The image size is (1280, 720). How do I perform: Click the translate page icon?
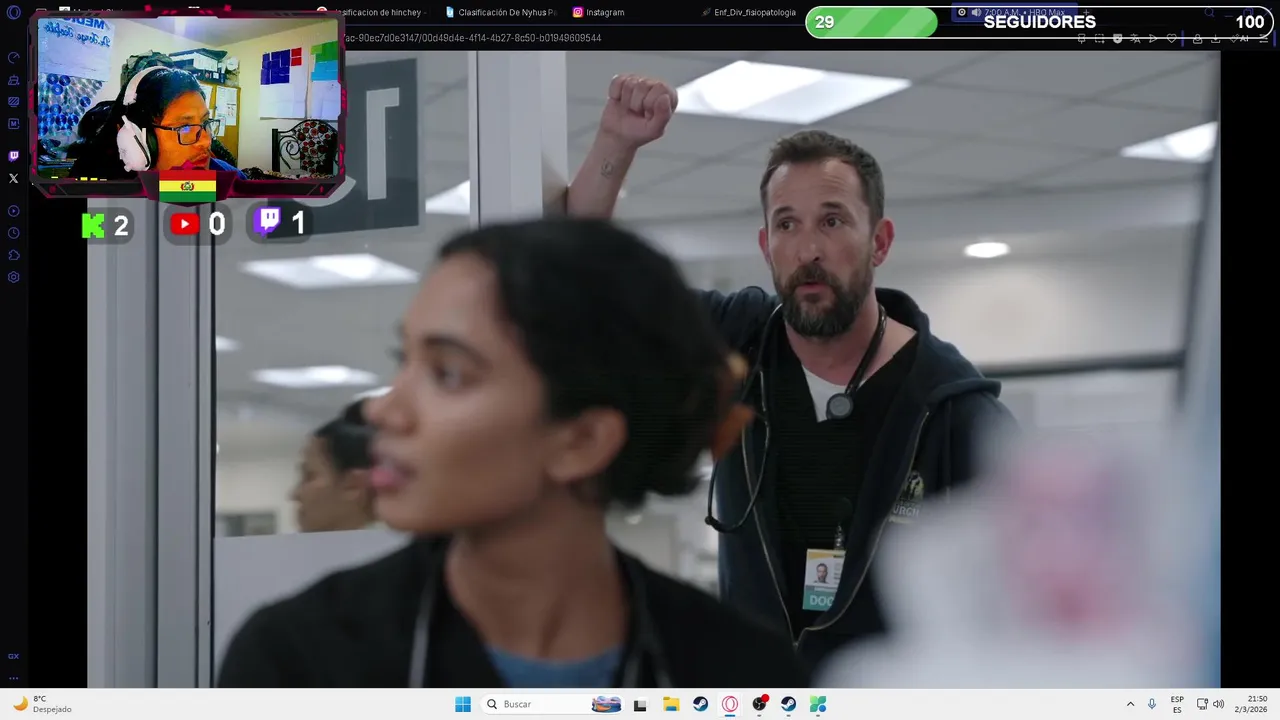click(1135, 38)
